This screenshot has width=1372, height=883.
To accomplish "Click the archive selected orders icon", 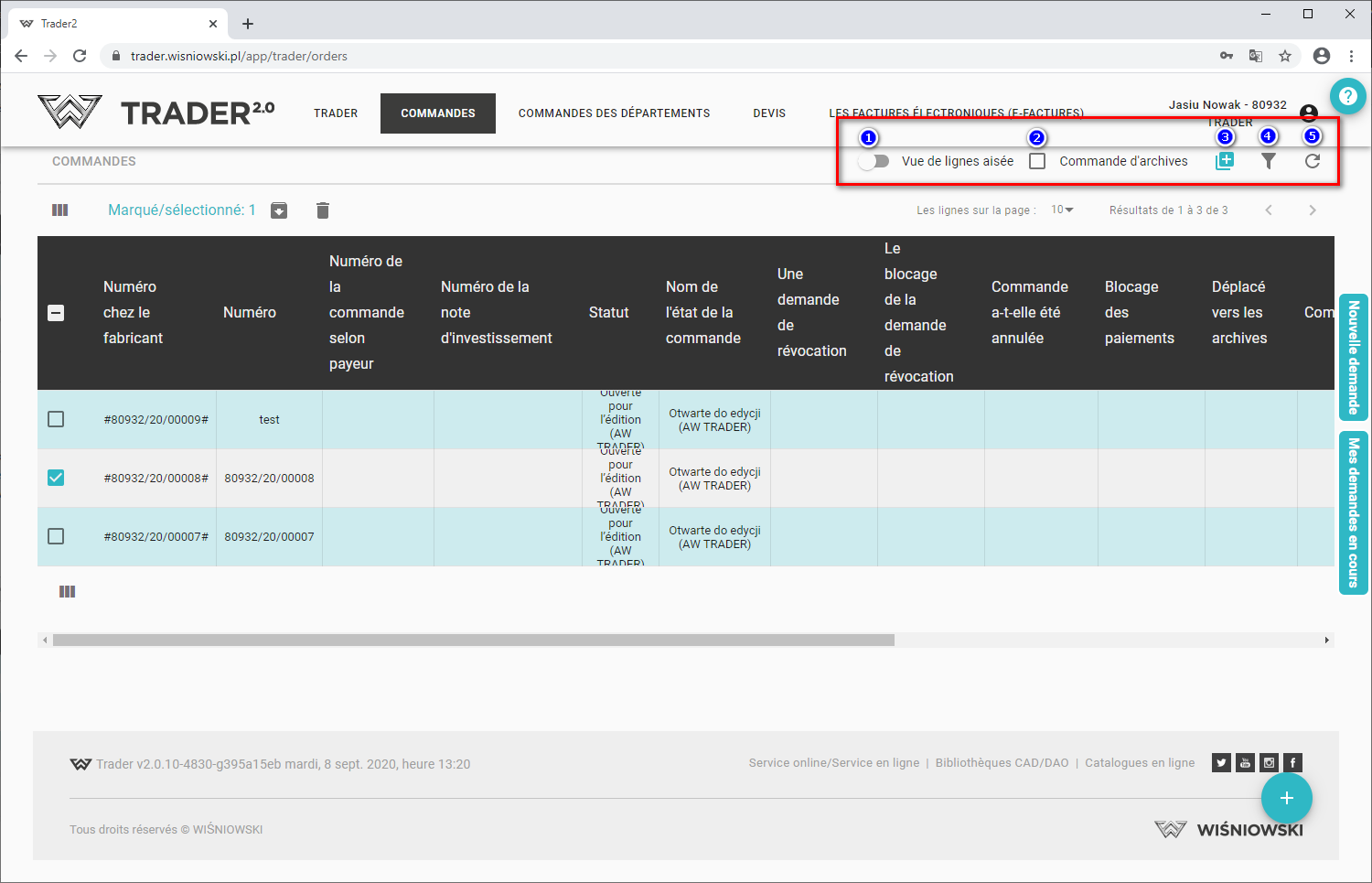I will (x=279, y=210).
